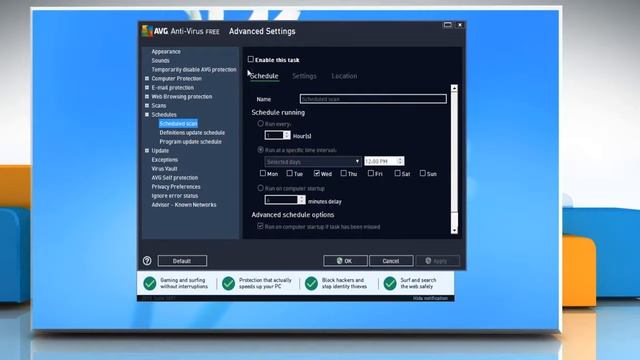Select Advisor - Known Networks item
This screenshot has height=360, width=640.
tap(184, 204)
